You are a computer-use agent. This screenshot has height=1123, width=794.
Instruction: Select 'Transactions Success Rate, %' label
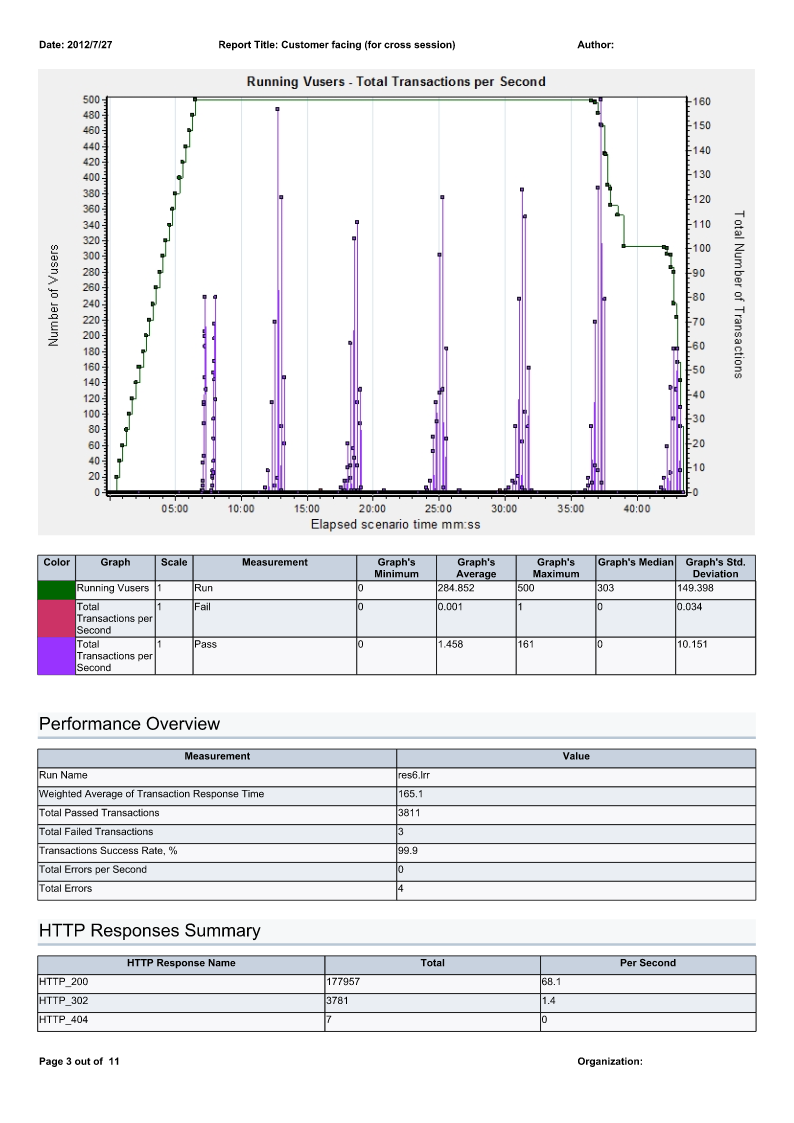(x=108, y=850)
